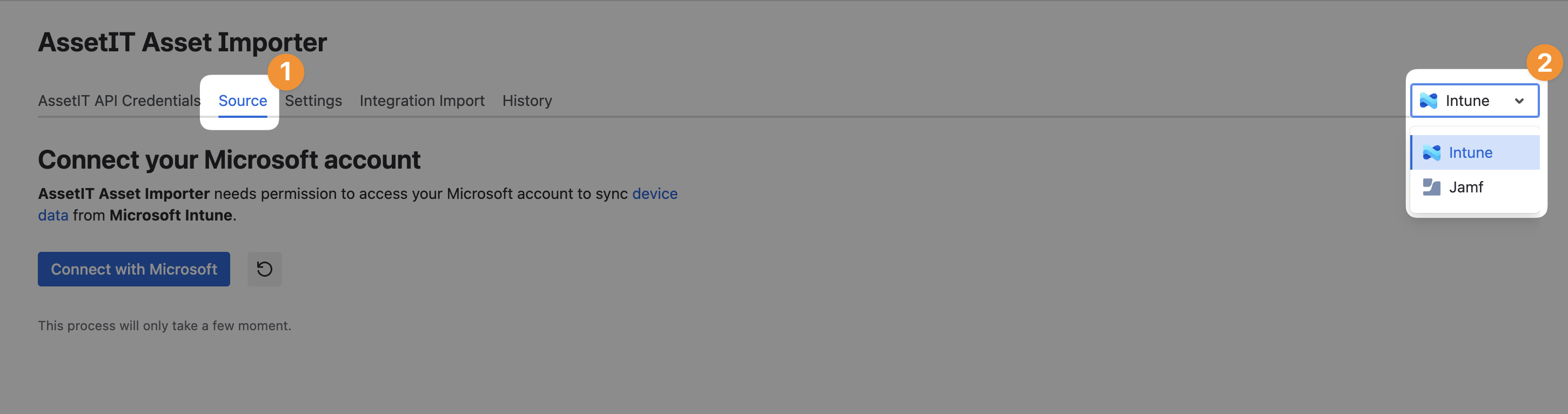
Task: View the History tab
Action: click(526, 101)
